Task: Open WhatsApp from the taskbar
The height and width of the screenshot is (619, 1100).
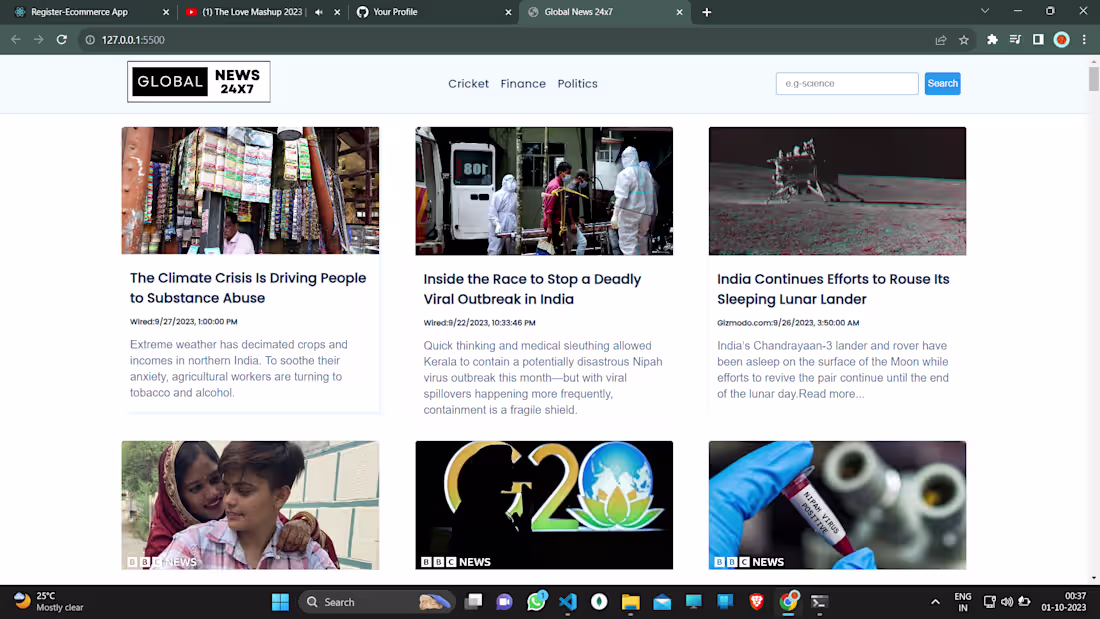Action: 537,601
